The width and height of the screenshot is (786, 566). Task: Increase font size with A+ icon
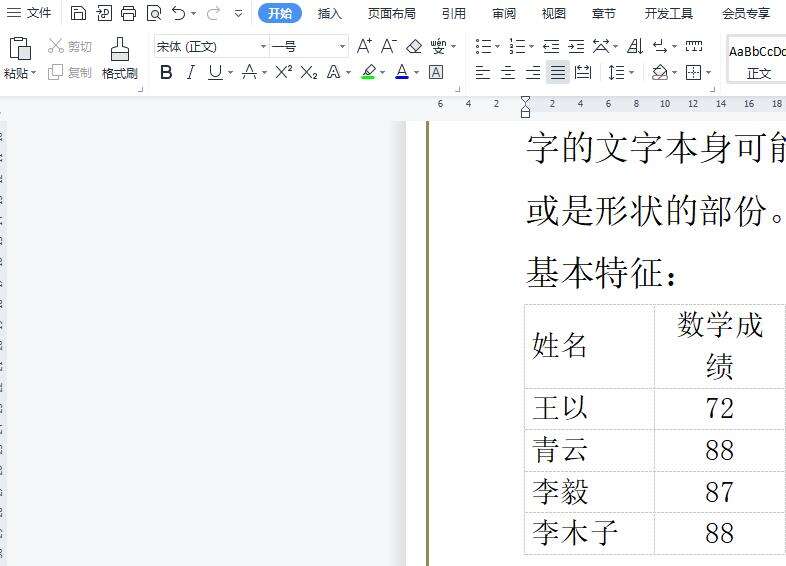(364, 47)
